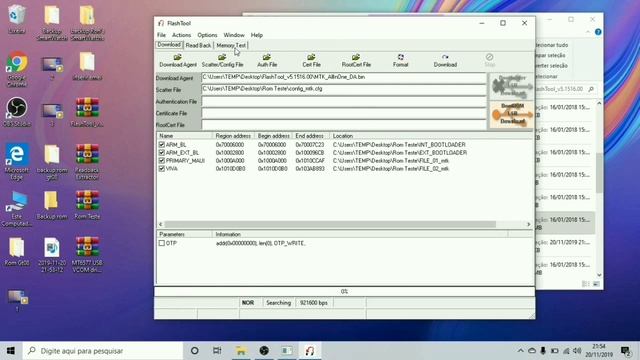Uncheck the ARM_EXT_BL partition checkbox
Image resolution: width=640 pixels, height=360 pixels.
pos(162,153)
